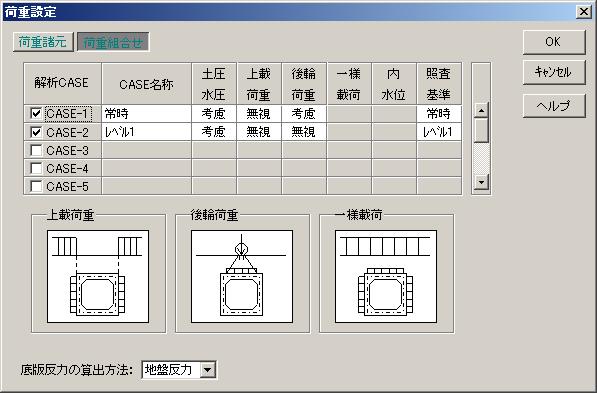
Task: Uncheck the CASE-2 checkbox
Action: [x=36, y=132]
